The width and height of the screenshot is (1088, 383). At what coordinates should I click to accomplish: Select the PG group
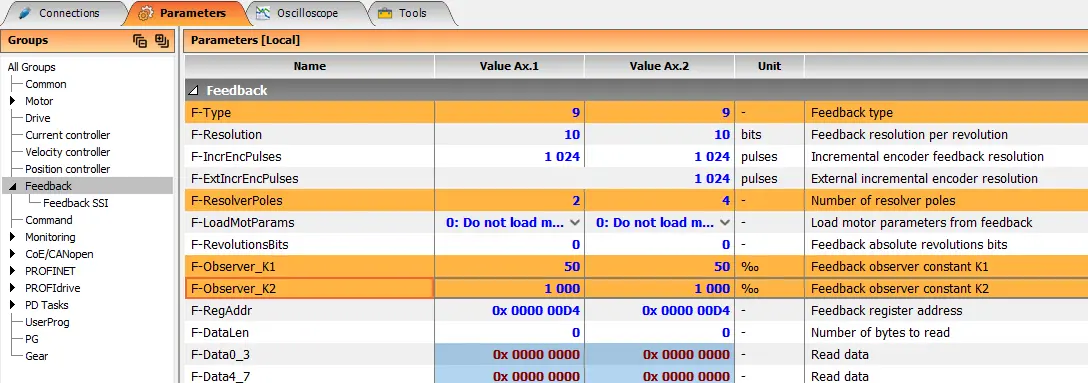32,339
